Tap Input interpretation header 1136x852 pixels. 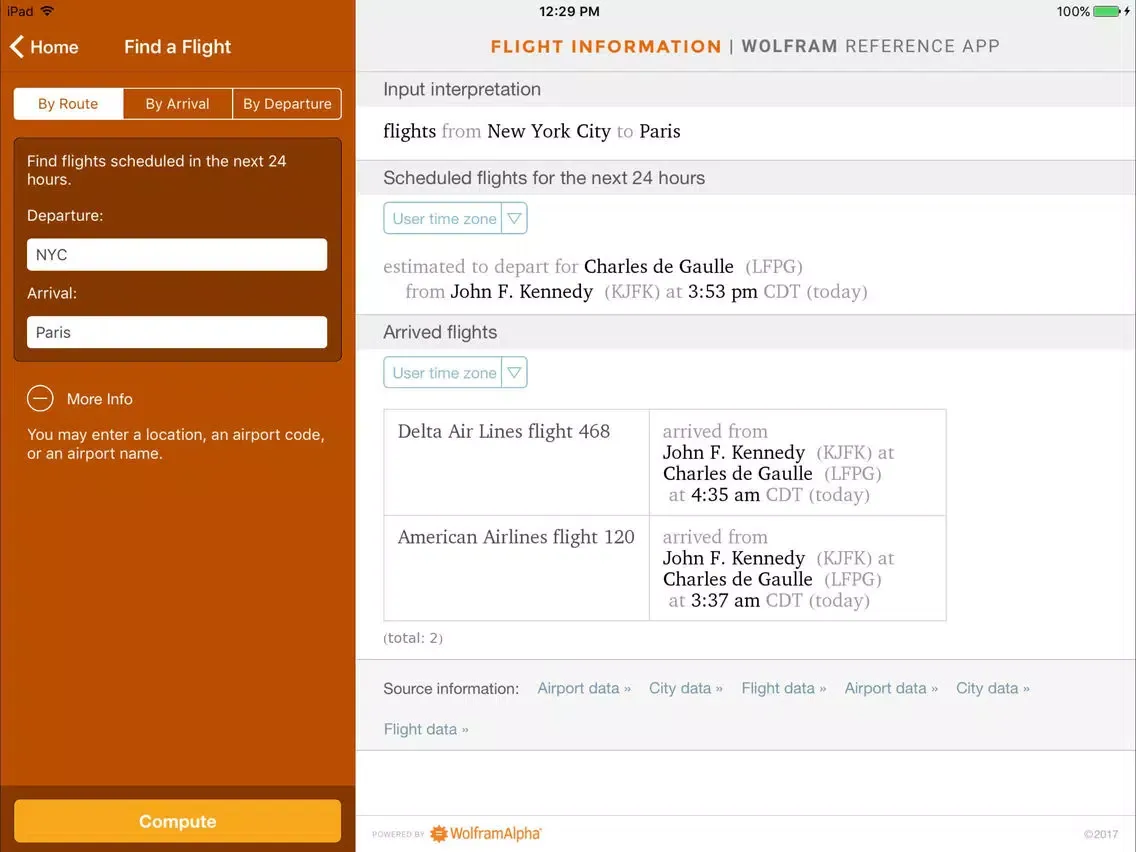(462, 89)
